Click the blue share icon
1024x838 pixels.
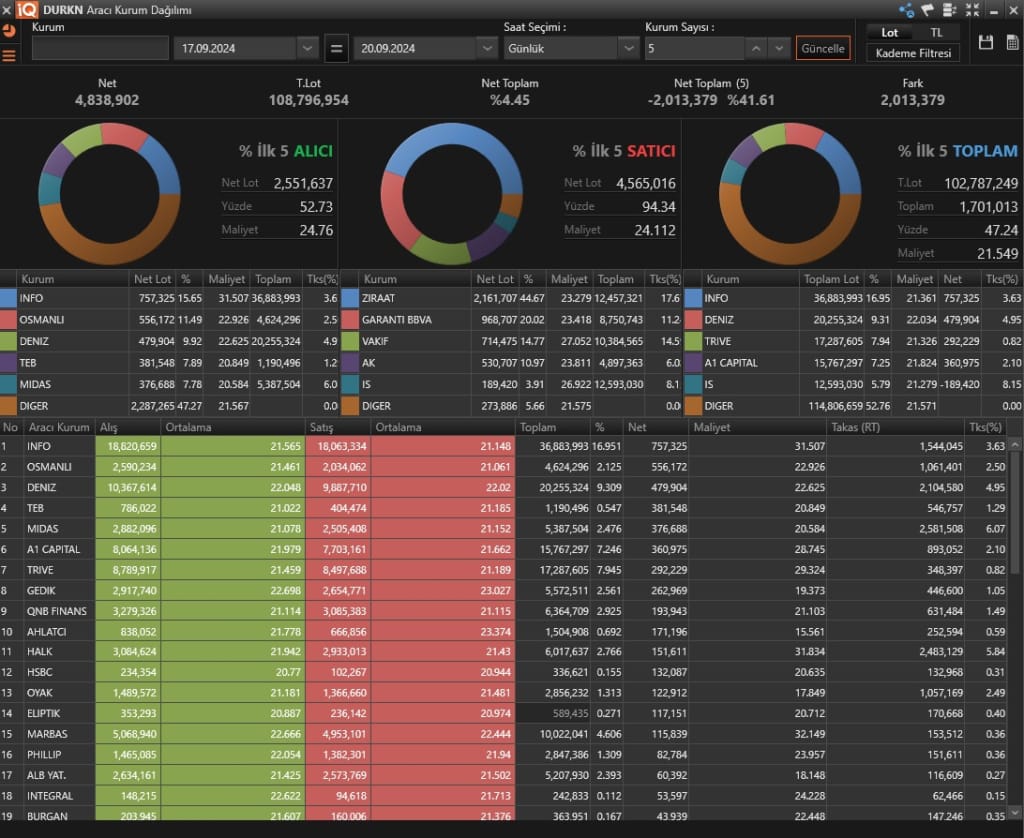point(906,10)
